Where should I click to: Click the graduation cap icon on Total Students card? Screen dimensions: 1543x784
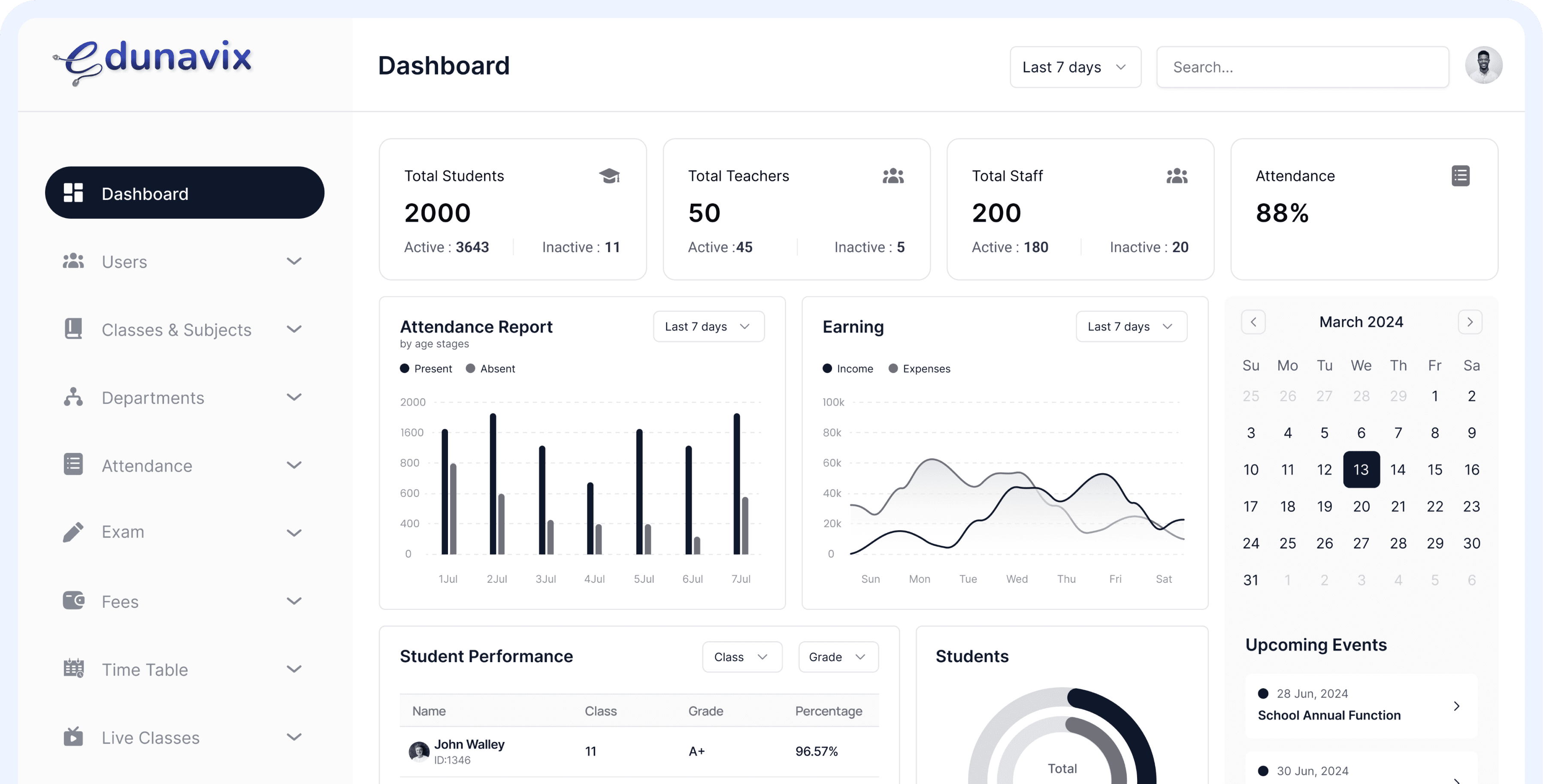click(x=610, y=175)
